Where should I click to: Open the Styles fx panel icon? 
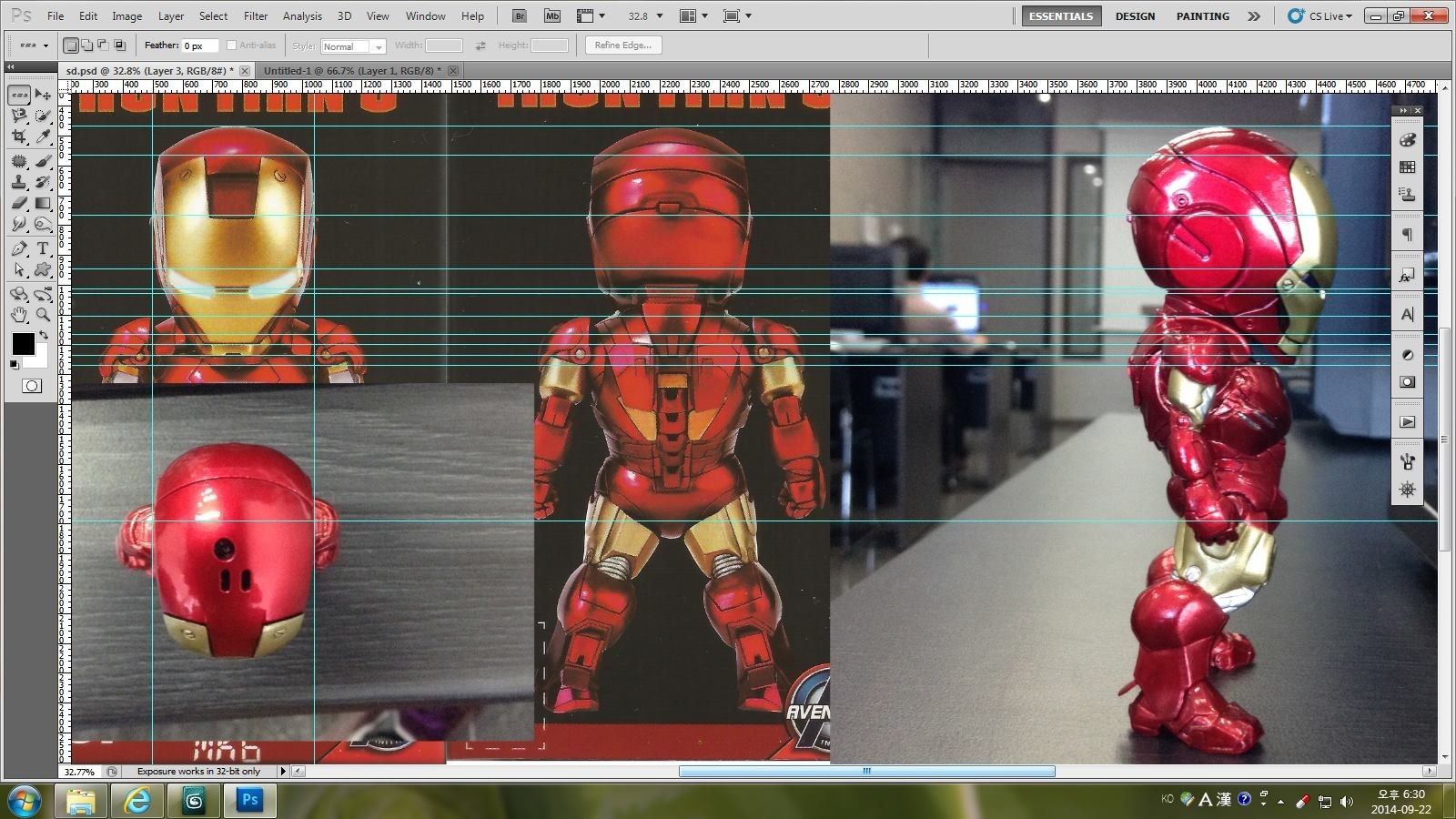point(1407,276)
